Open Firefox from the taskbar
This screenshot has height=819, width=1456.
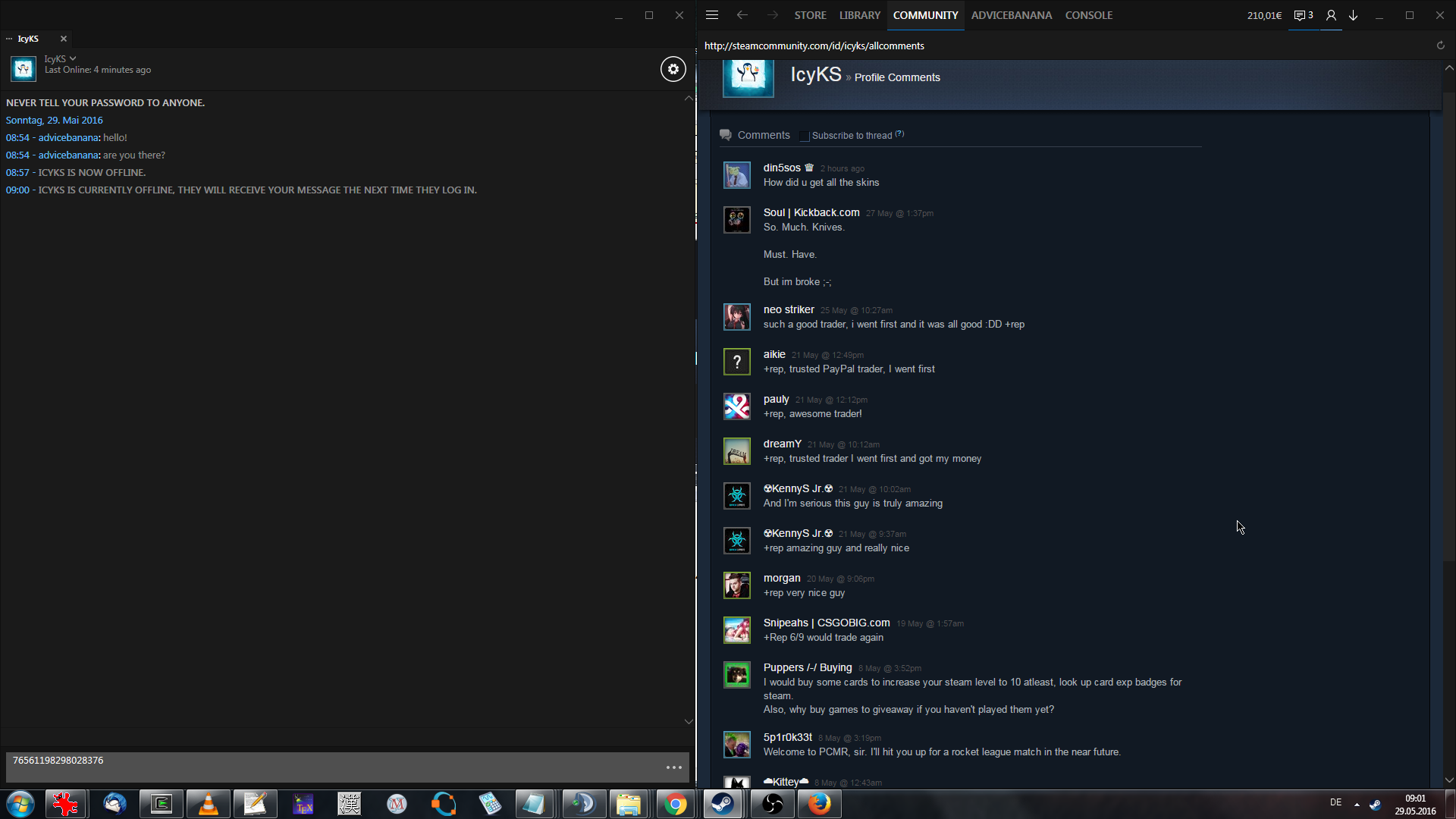(x=819, y=804)
